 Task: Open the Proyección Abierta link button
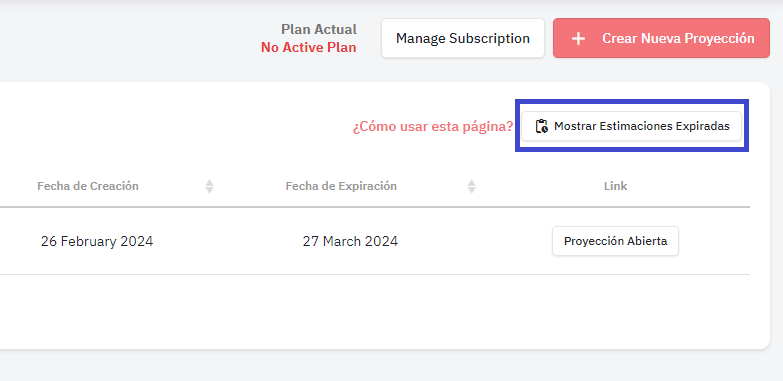pos(615,241)
